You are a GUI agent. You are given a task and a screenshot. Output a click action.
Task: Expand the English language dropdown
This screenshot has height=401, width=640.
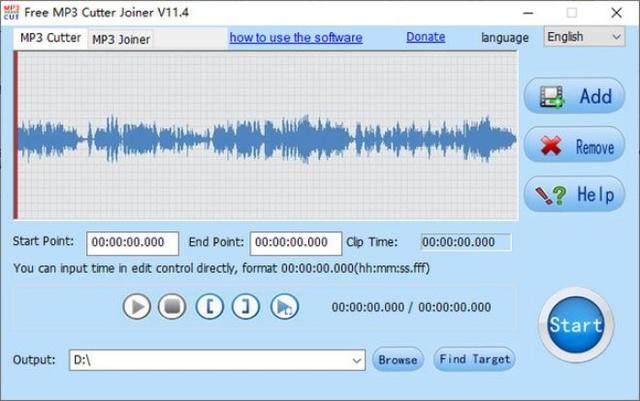(584, 37)
